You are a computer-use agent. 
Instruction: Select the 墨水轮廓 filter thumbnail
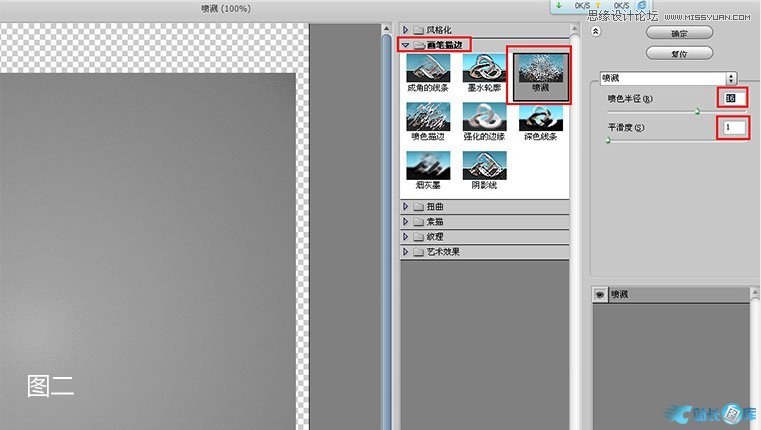click(x=484, y=68)
